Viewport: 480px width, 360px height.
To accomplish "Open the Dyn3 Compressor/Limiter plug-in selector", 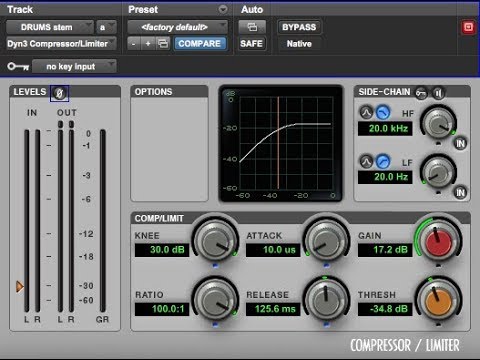I will (x=61, y=44).
